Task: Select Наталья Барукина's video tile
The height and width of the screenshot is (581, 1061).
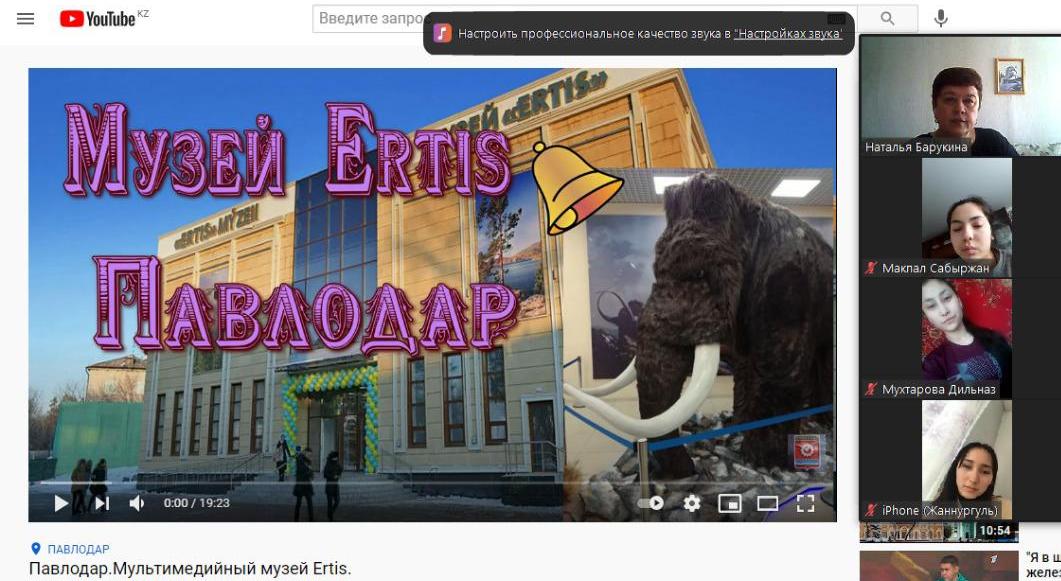Action: (960, 96)
